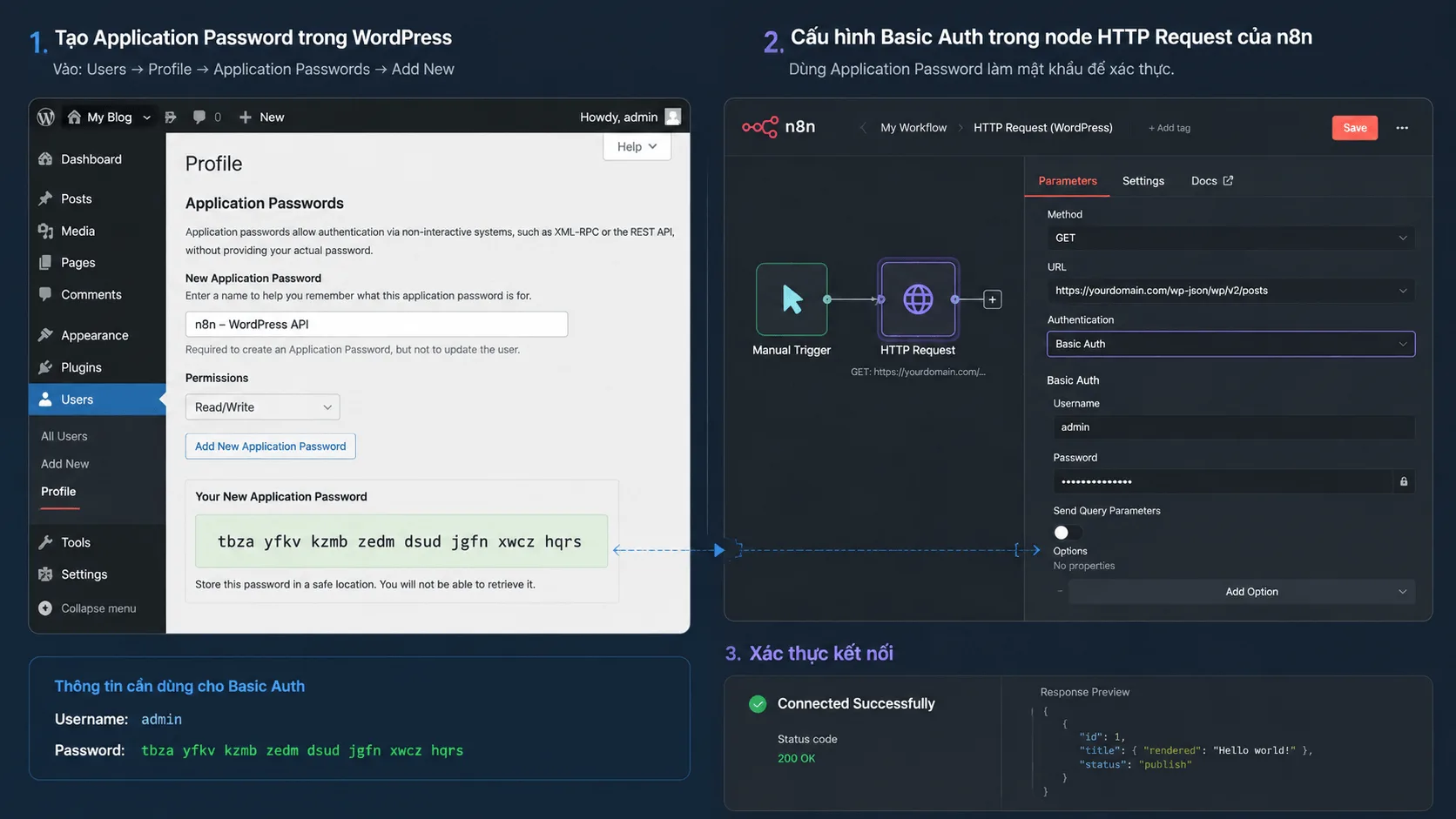
Task: Click the lock icon in Password field
Action: 1404,481
